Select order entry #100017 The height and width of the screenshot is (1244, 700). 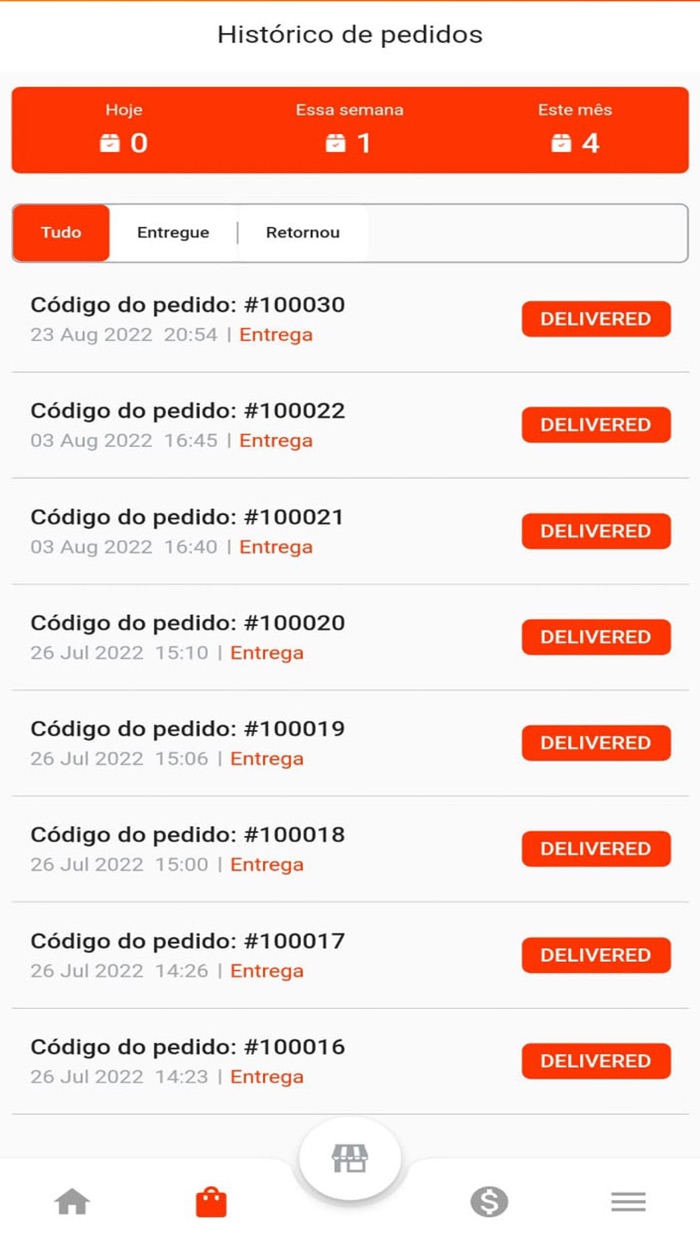188,941
